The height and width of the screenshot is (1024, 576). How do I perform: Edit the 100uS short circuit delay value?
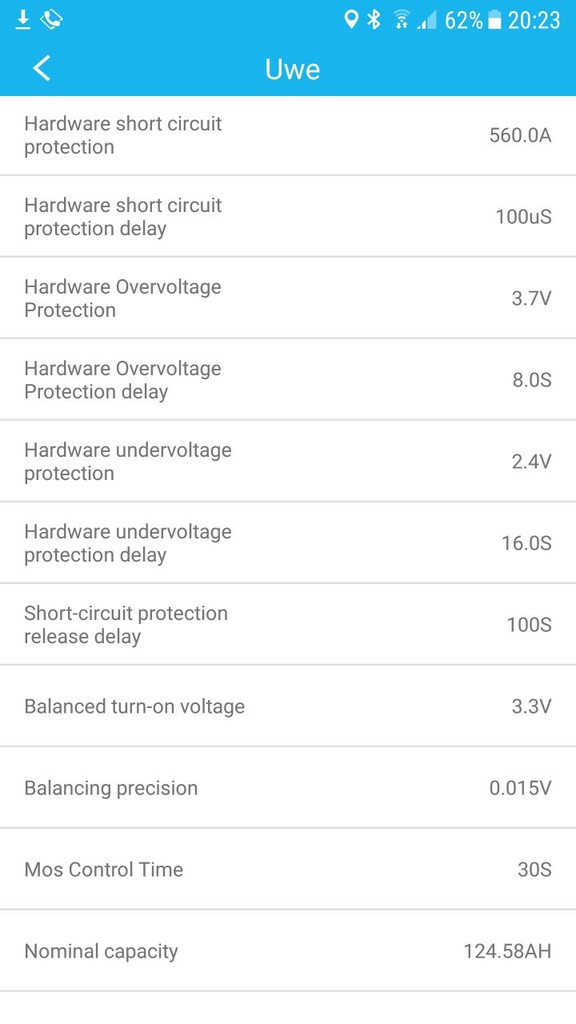[x=523, y=216]
